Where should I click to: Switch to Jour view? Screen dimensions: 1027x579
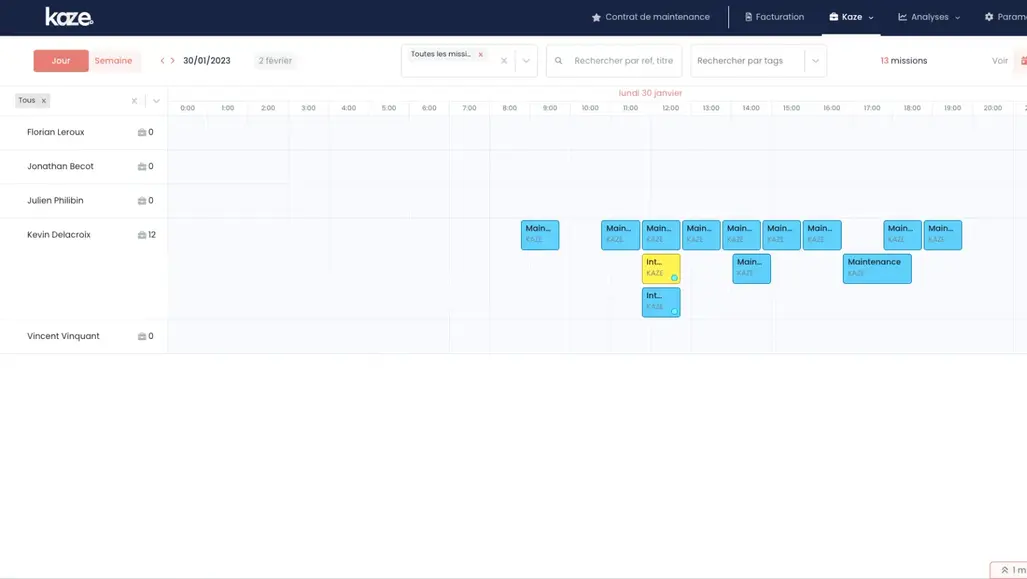point(61,60)
